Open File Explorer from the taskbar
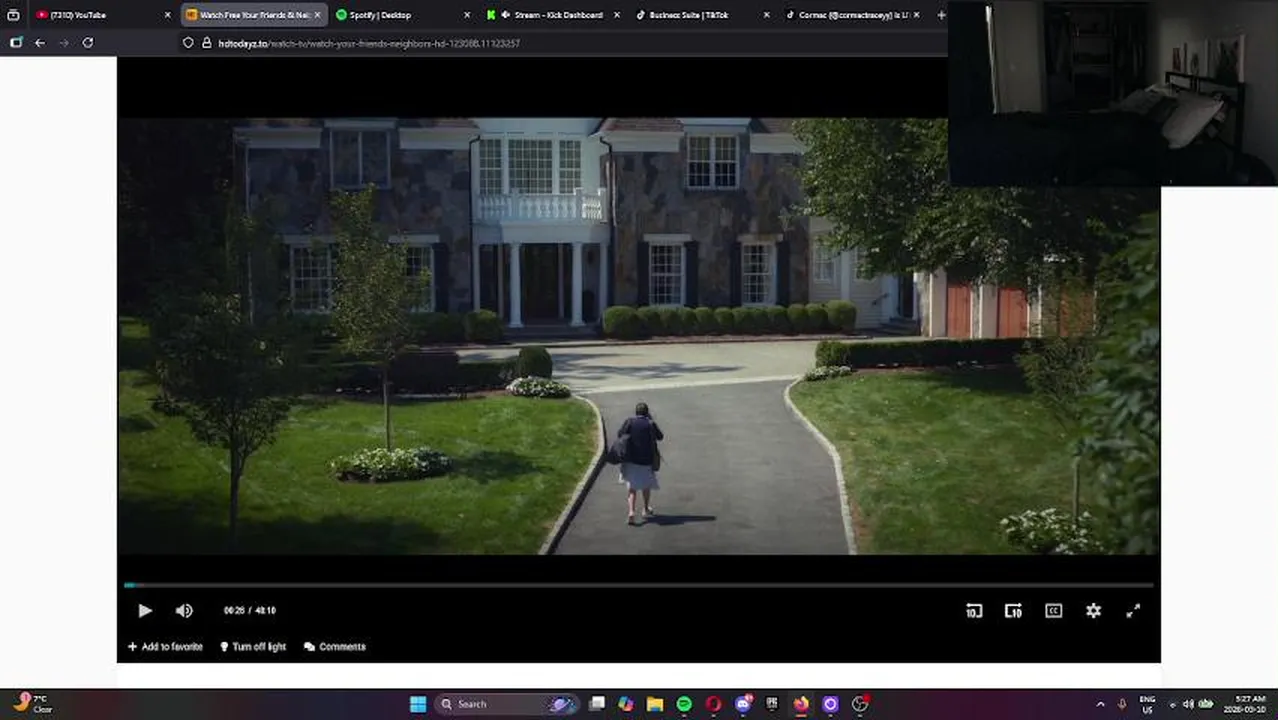Screen dimensions: 1278x720 pos(655,704)
